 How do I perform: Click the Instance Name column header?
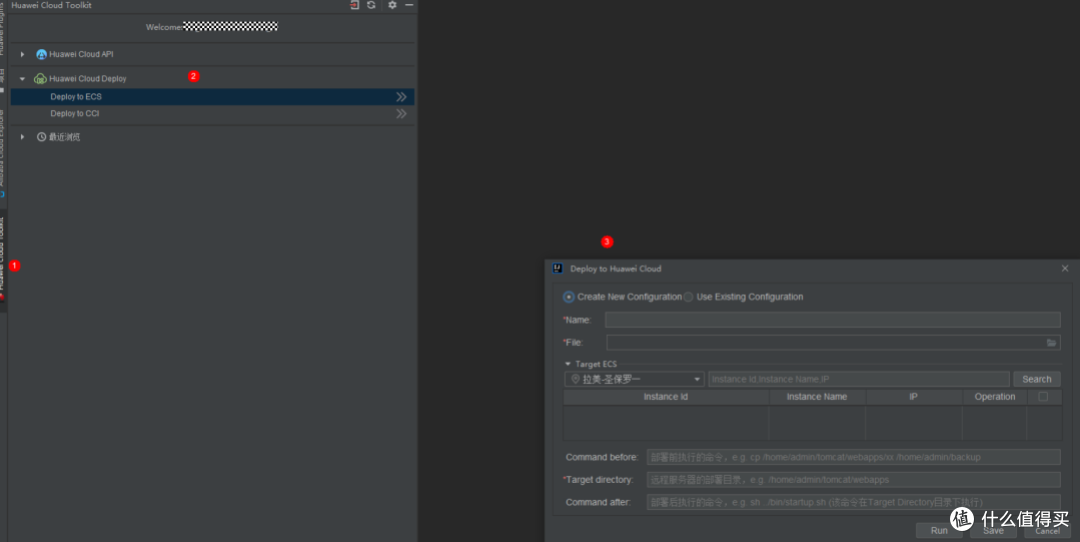tap(817, 397)
